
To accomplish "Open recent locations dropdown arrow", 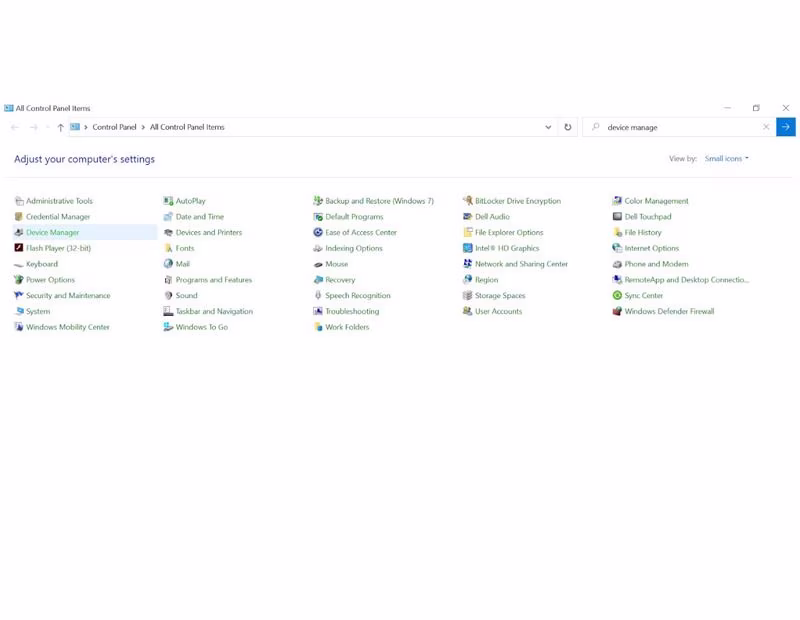I will click(x=47, y=128).
